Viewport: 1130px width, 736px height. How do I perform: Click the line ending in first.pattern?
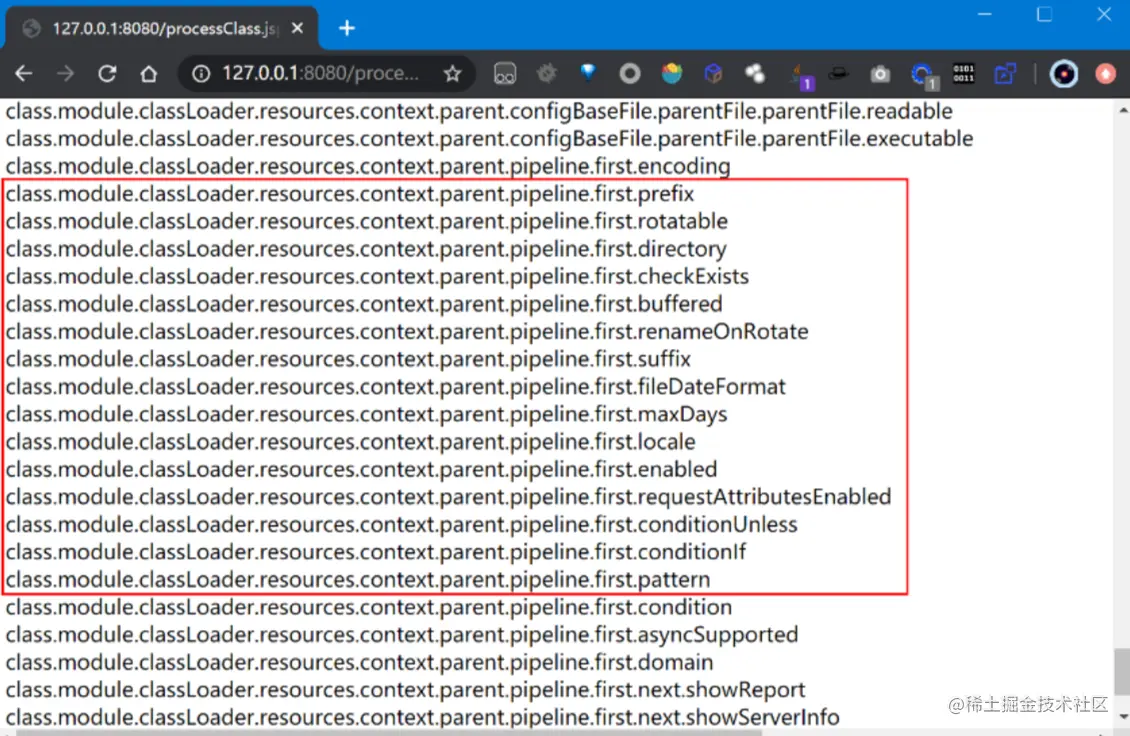click(357, 580)
